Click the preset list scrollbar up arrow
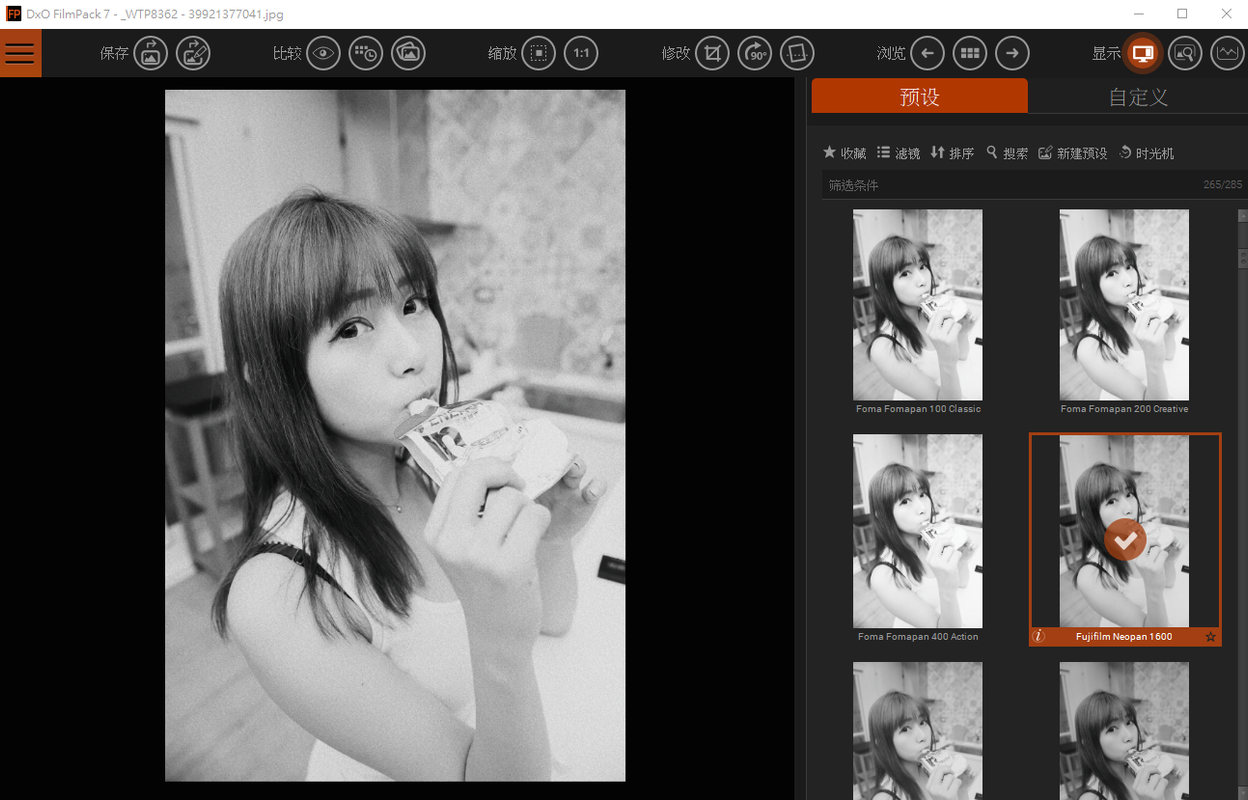This screenshot has height=800, width=1248. point(1242,215)
